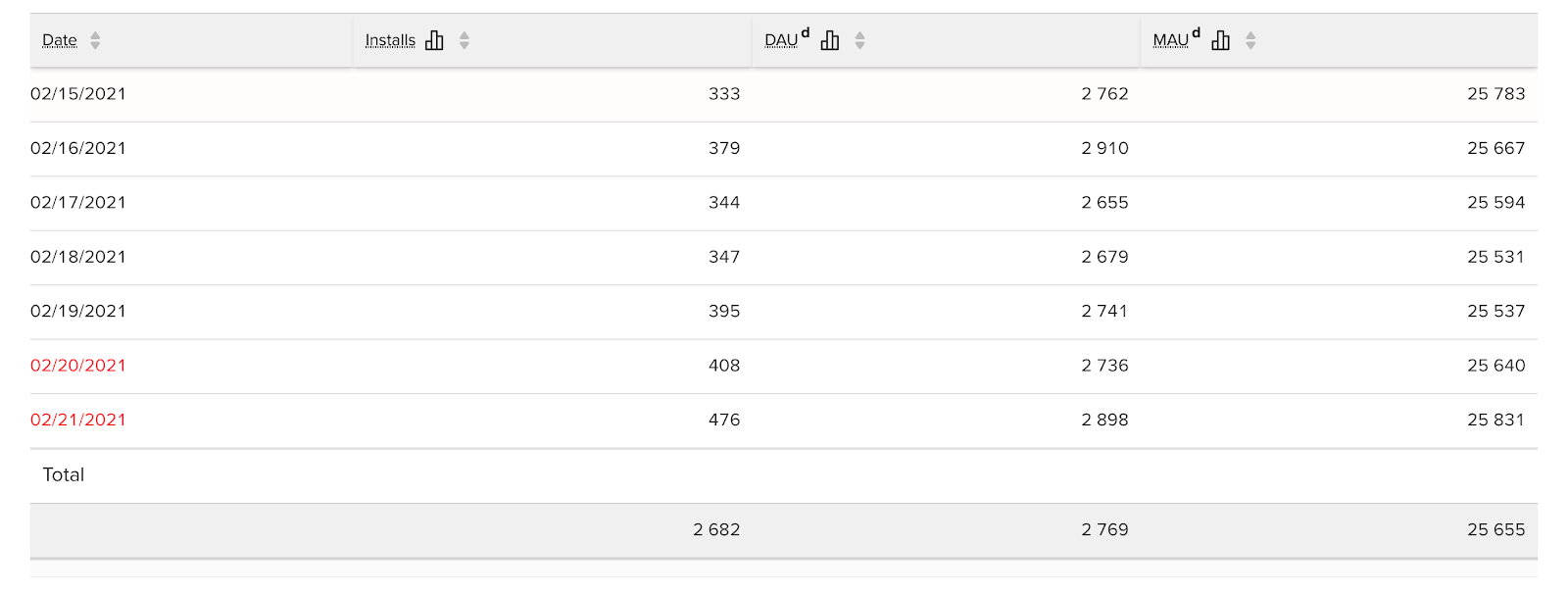This screenshot has height=594, width=1568.
Task: Click the Installs column header label
Action: point(390,40)
